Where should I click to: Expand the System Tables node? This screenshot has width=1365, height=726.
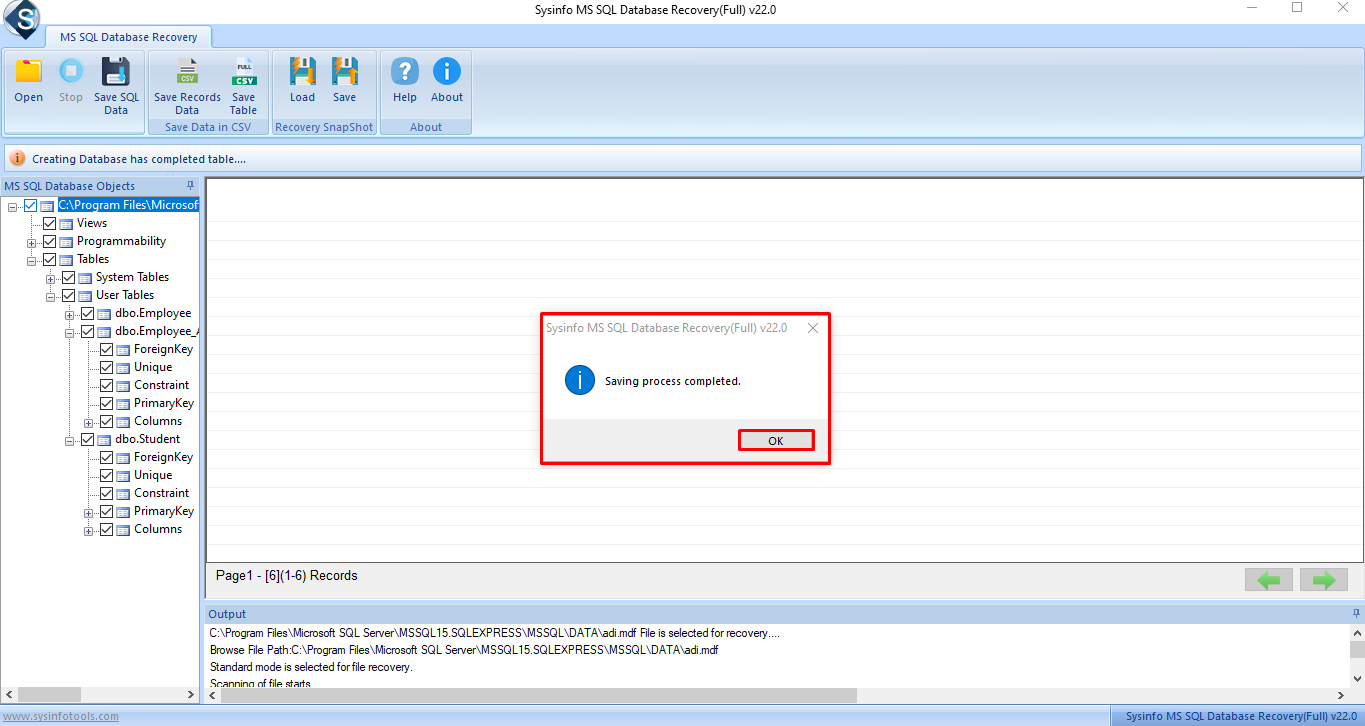pos(51,278)
